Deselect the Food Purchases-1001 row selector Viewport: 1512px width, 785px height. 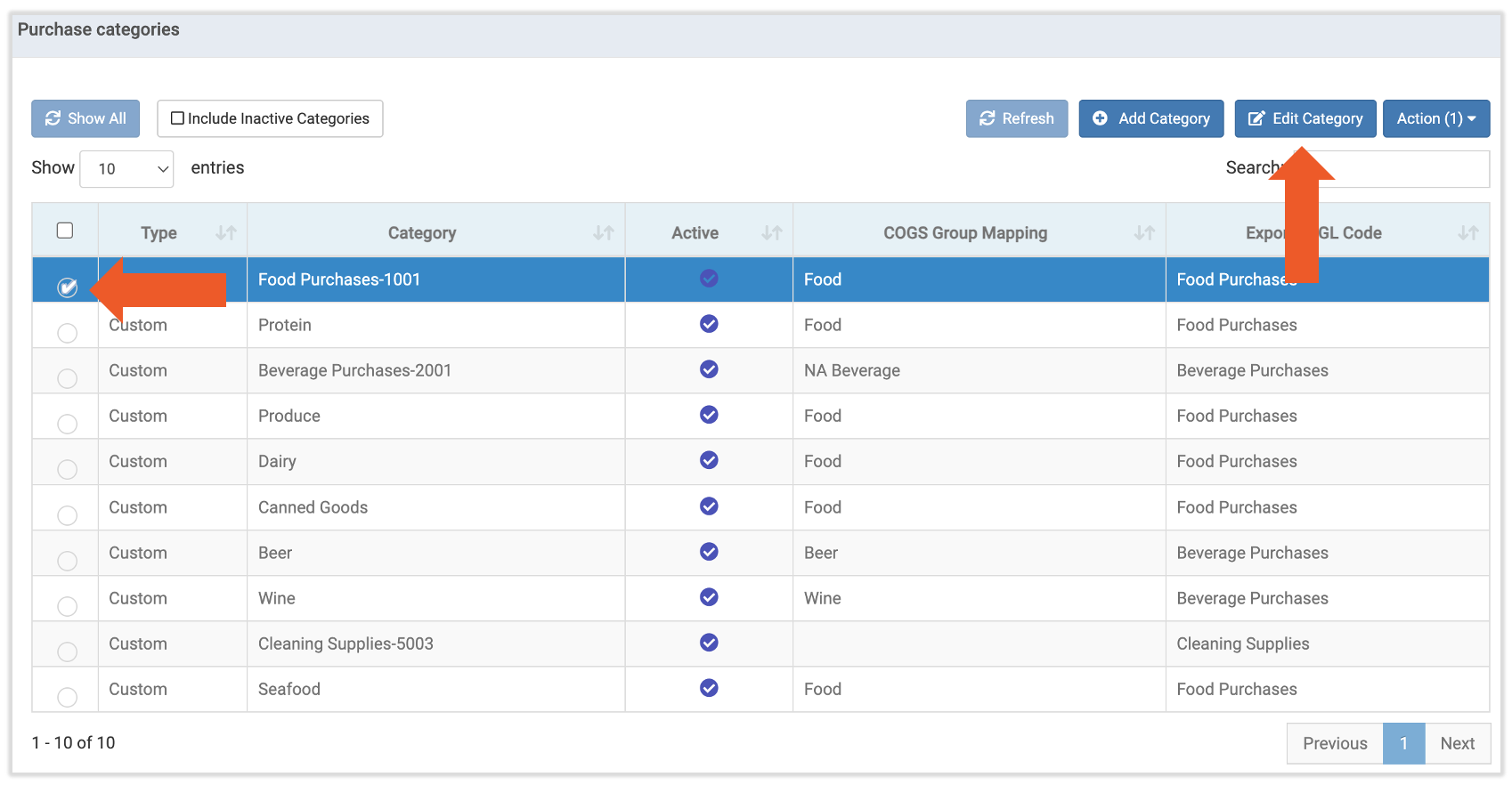coord(67,287)
